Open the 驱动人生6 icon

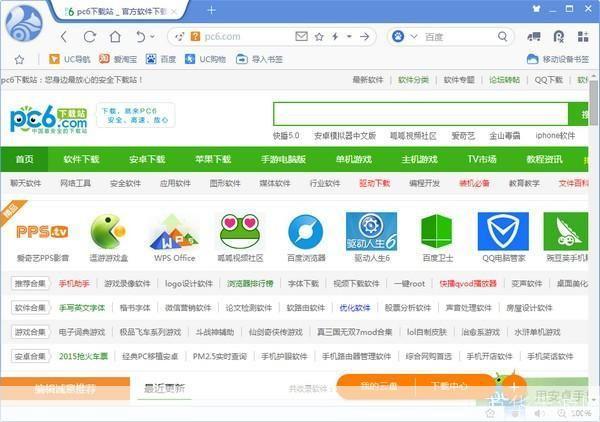click(371, 231)
